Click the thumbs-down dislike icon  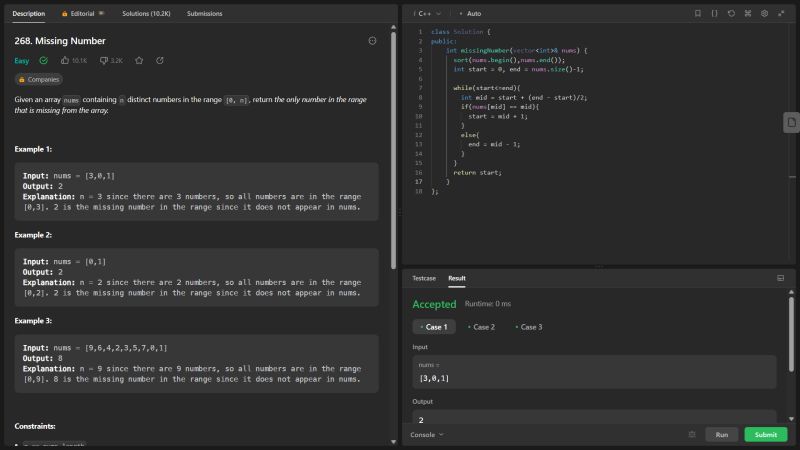pyautogui.click(x=103, y=61)
